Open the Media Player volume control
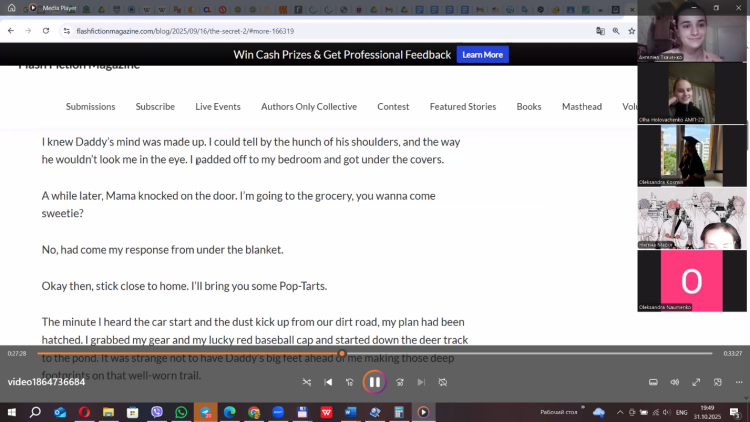Viewport: 750px width, 422px height. point(674,382)
